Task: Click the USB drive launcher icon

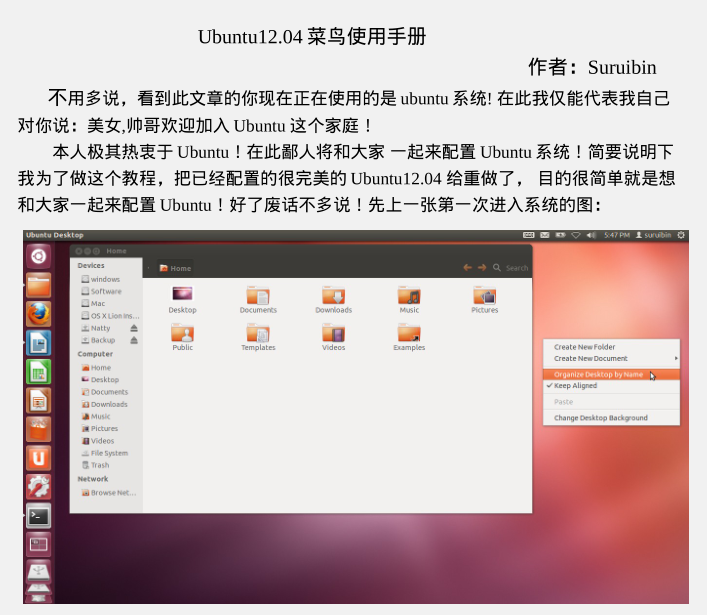Action: point(38,572)
